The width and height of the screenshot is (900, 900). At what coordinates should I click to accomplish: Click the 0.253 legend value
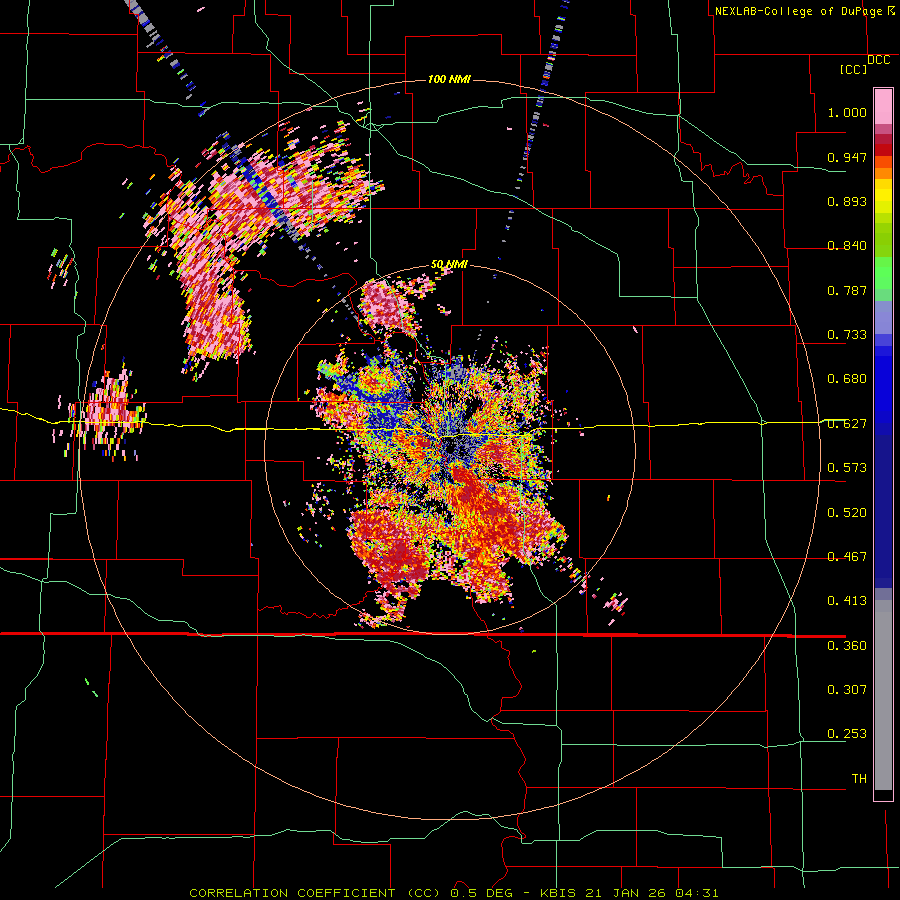coord(847,734)
